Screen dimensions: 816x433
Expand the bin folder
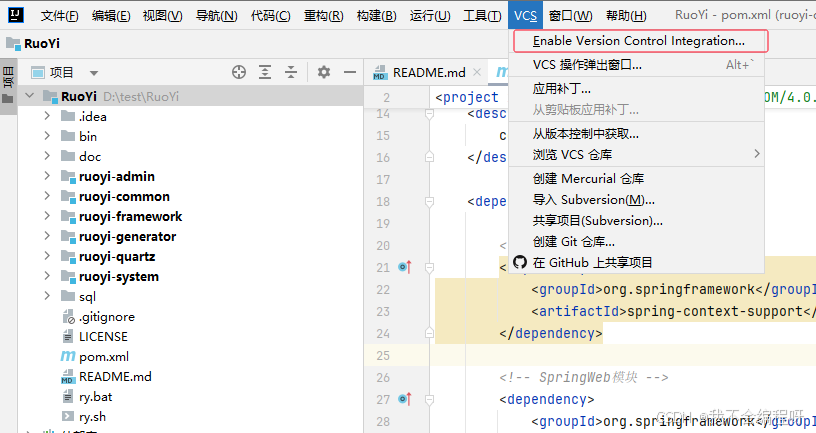click(x=47, y=136)
